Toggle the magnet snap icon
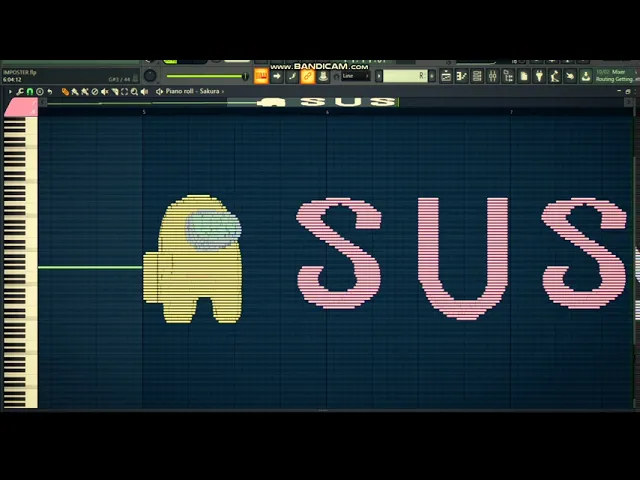 click(x=30, y=92)
